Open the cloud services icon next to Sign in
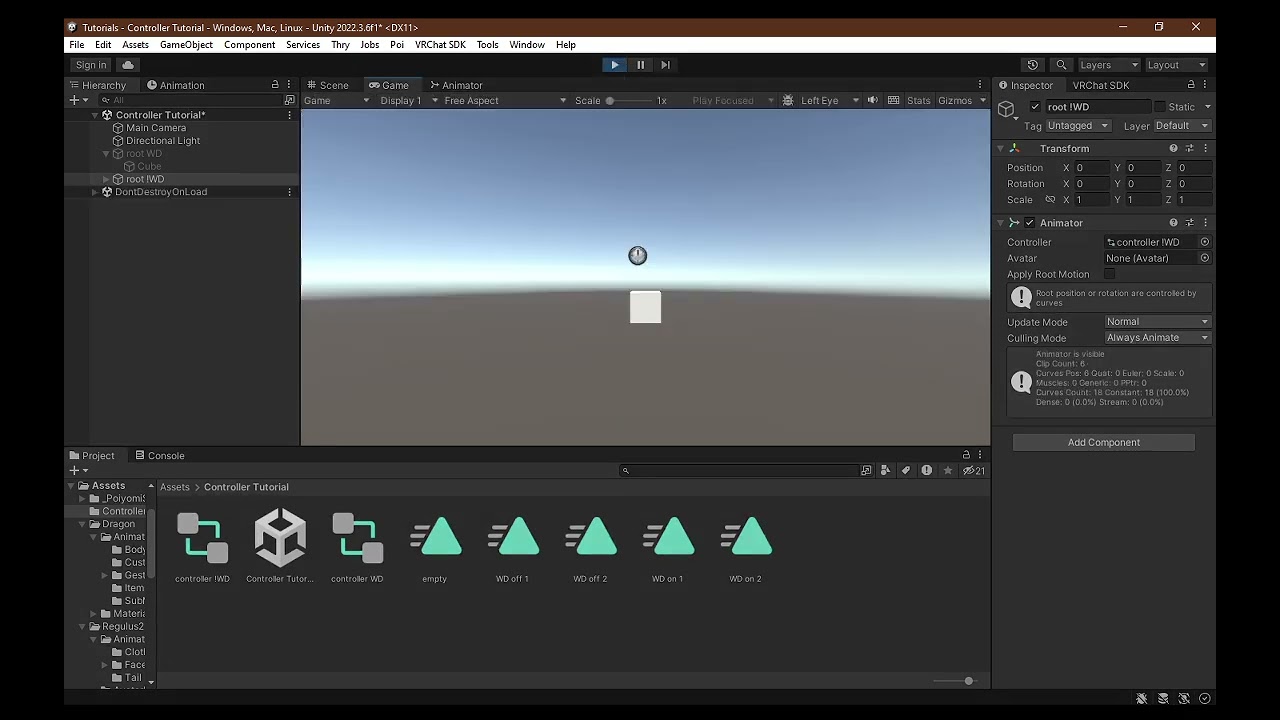 click(x=128, y=65)
